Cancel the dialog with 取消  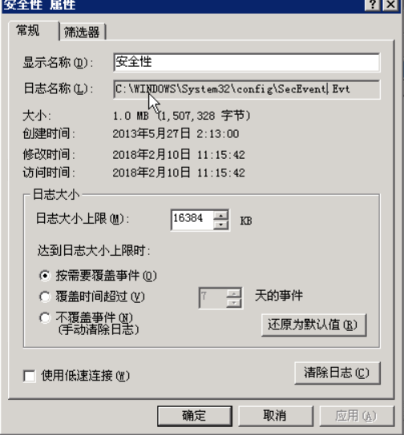(x=275, y=416)
